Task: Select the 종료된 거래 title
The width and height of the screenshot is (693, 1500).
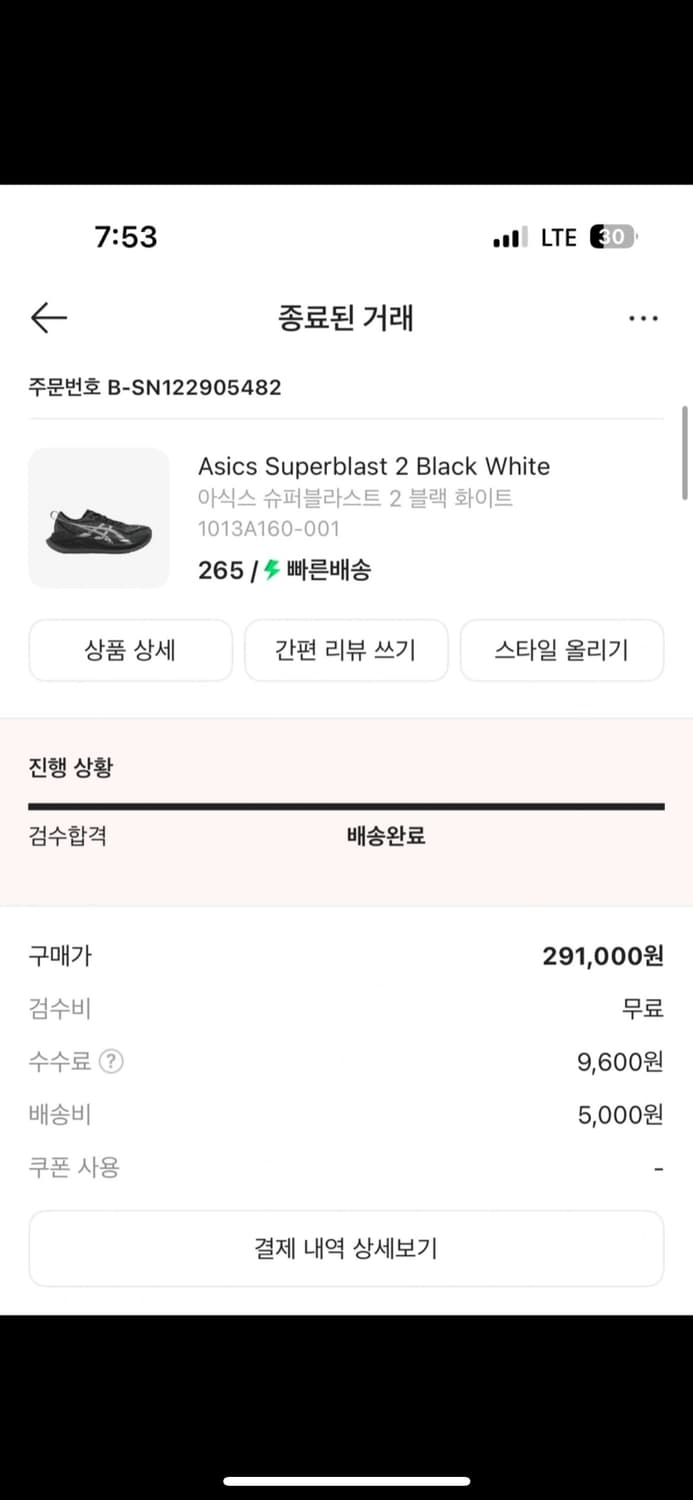Action: coord(346,317)
